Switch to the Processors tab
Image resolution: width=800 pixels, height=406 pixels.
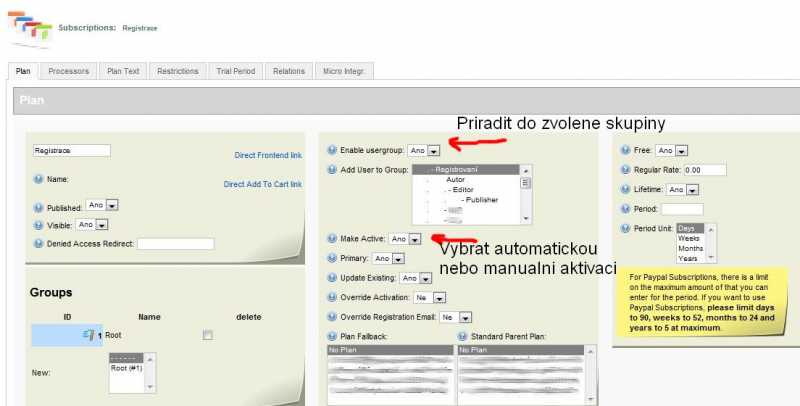click(69, 71)
